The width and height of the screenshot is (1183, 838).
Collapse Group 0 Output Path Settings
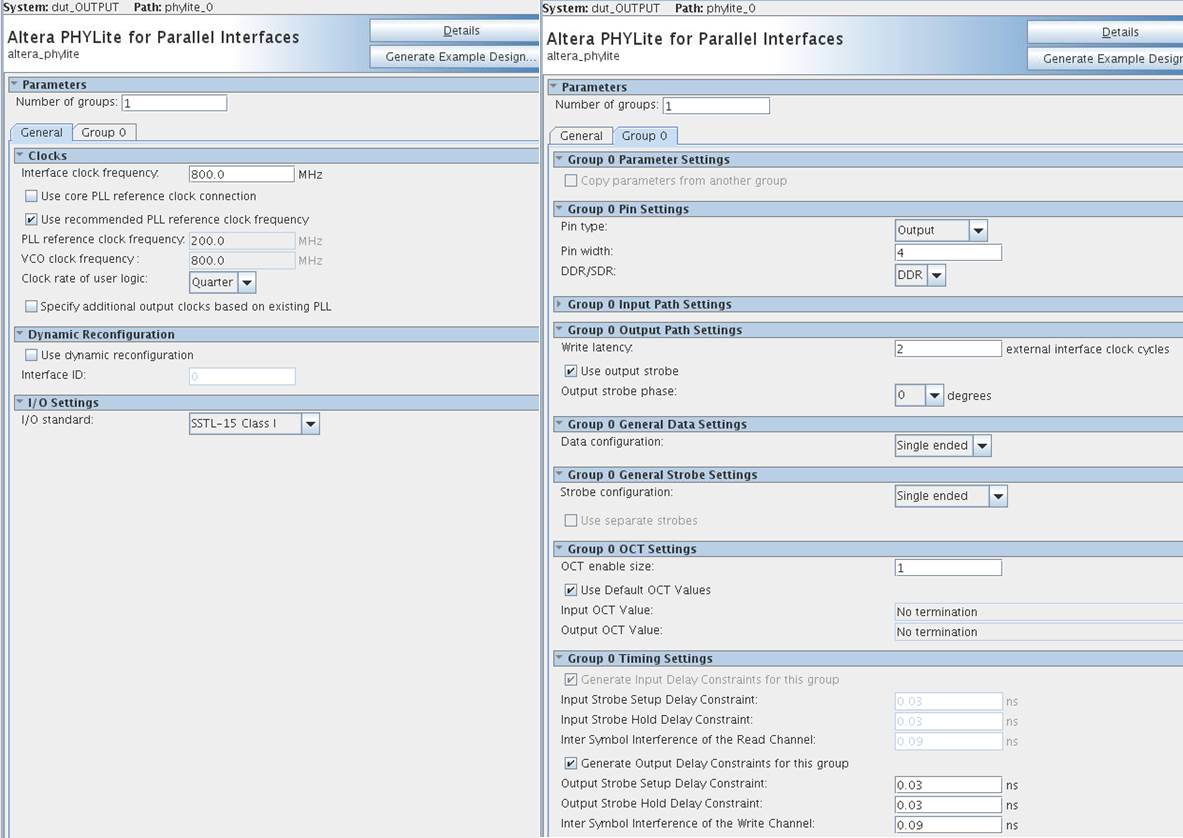(559, 330)
